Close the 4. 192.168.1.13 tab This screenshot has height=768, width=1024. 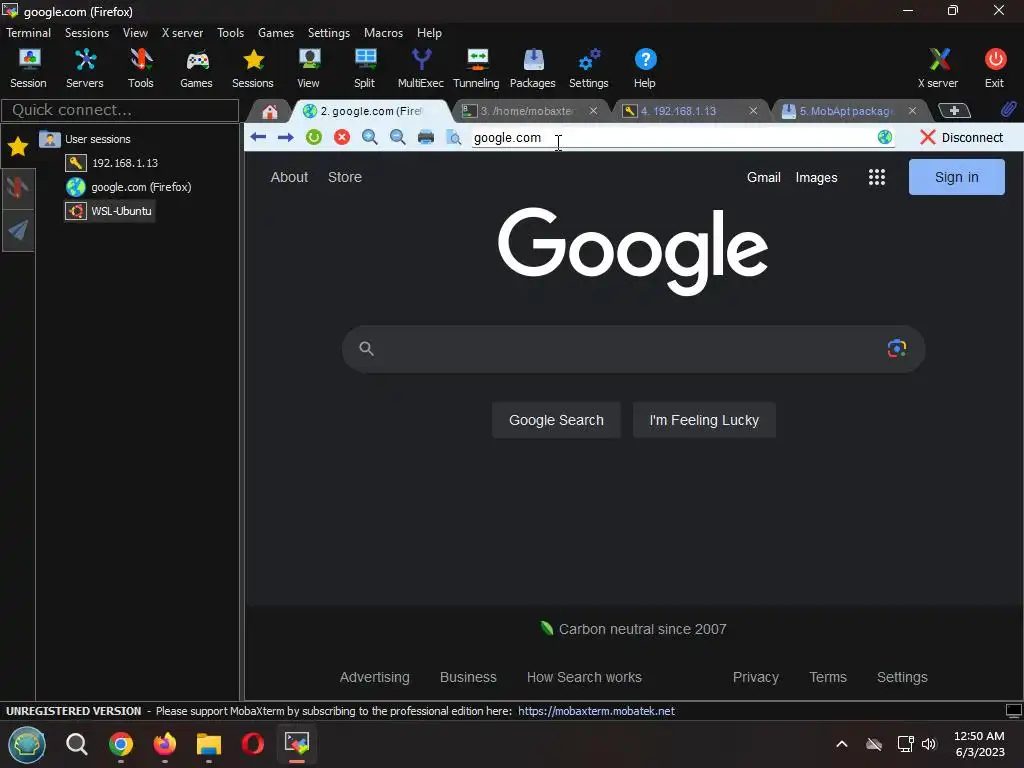pos(753,111)
